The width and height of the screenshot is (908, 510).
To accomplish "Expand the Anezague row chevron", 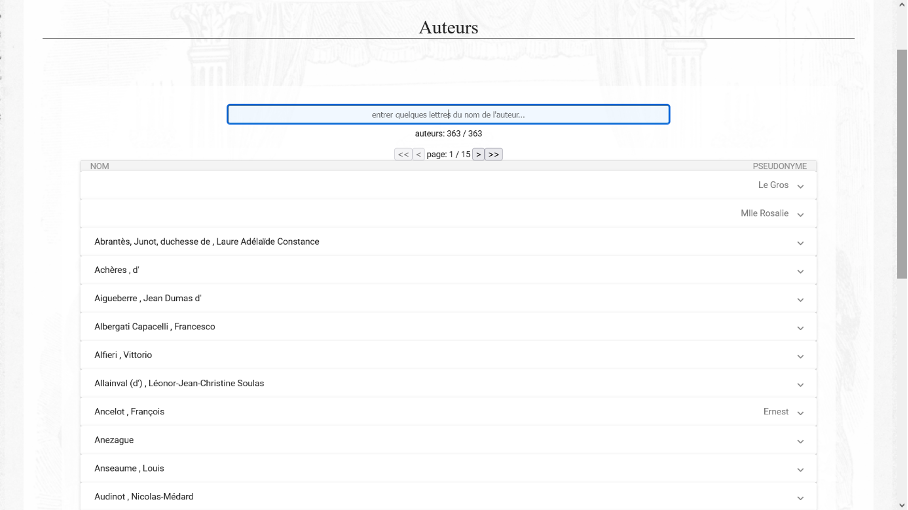I will 800,441.
